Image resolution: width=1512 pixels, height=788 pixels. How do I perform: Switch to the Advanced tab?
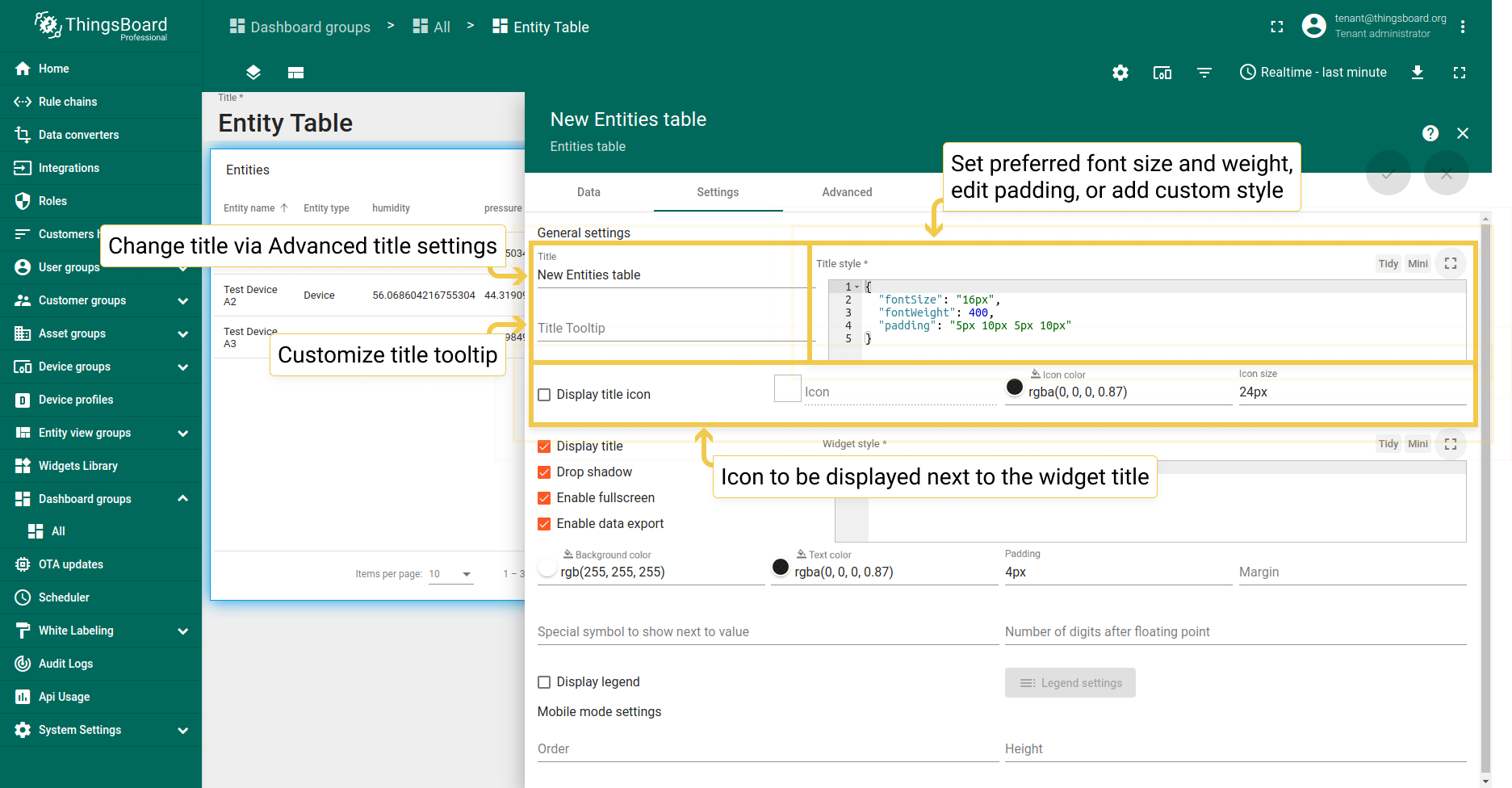pos(847,192)
